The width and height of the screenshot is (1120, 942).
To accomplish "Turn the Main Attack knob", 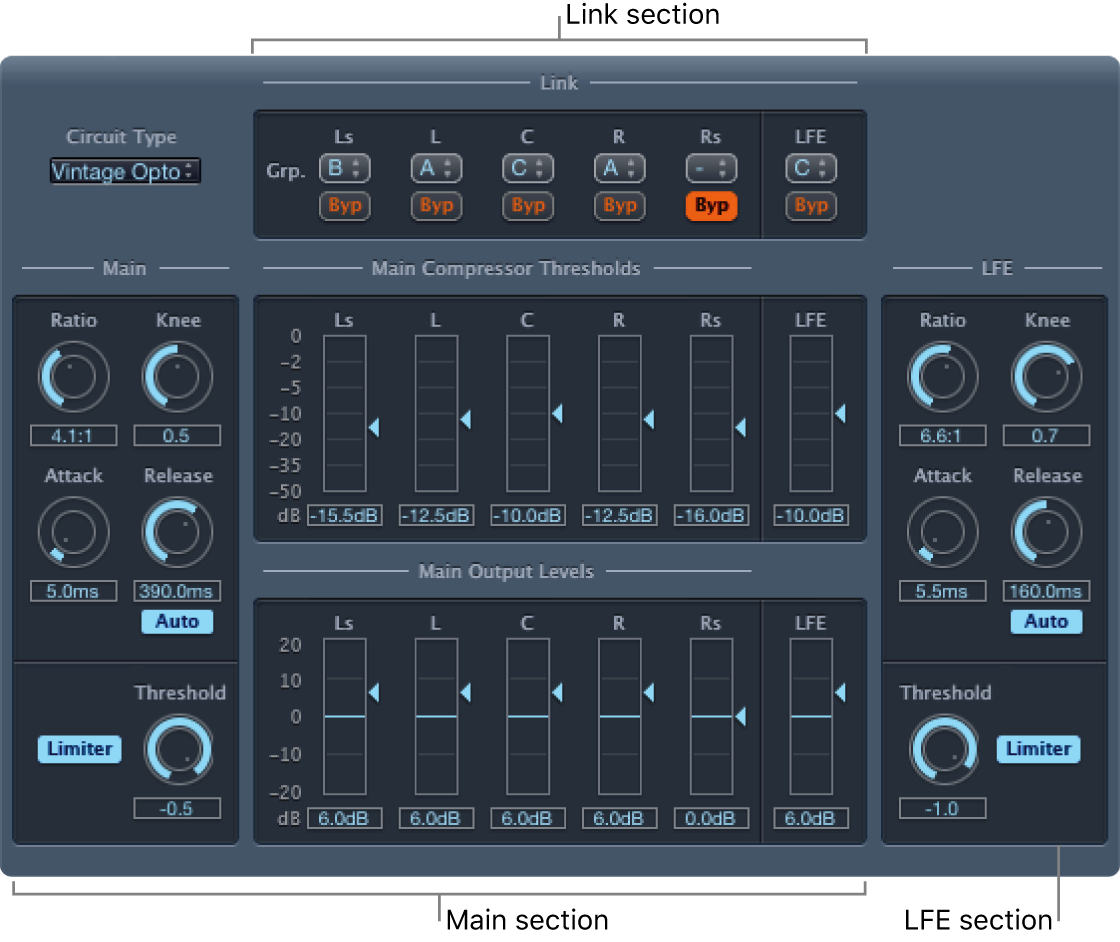I will tap(73, 531).
